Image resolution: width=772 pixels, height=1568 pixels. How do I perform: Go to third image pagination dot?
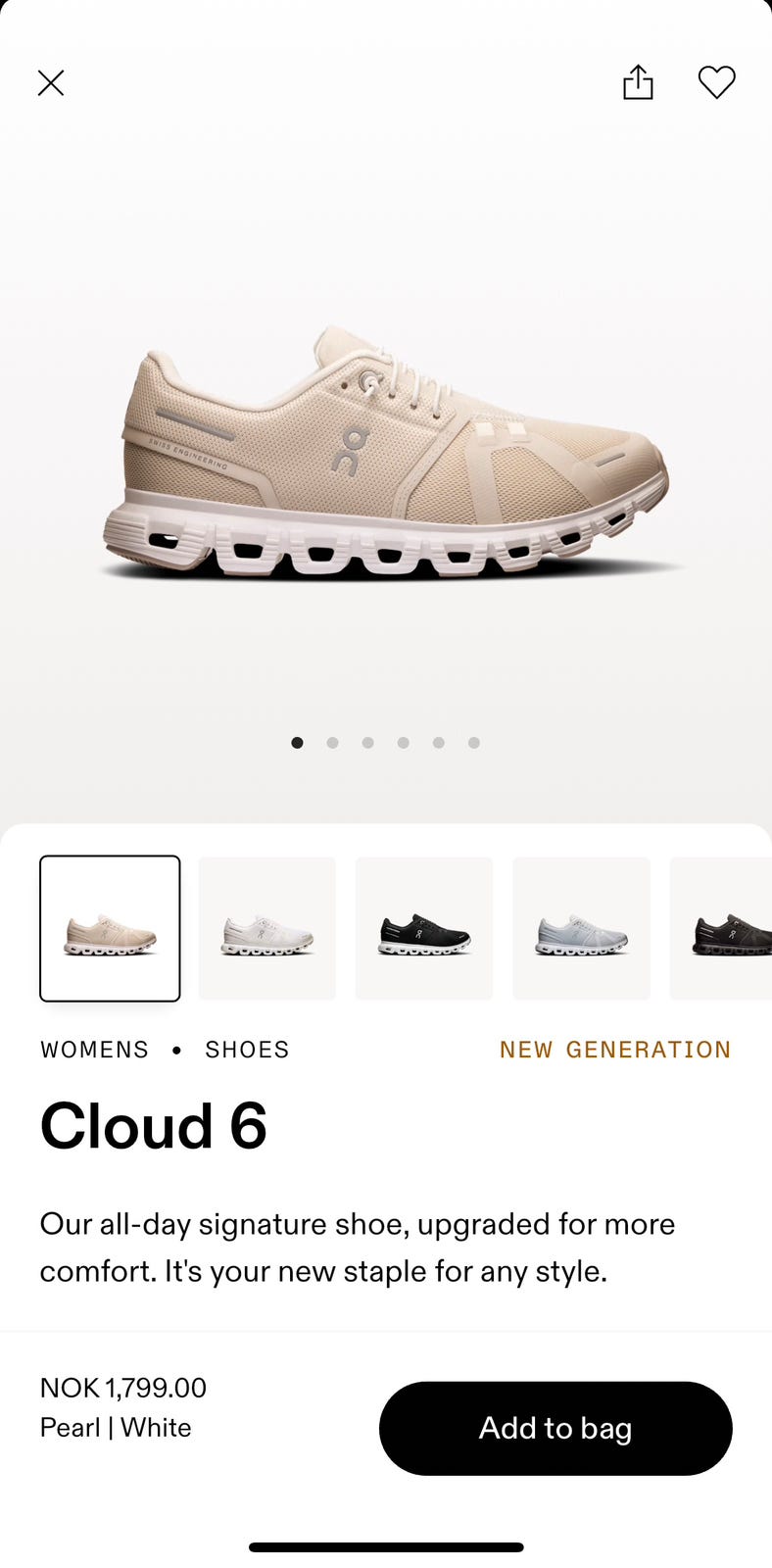point(368,743)
